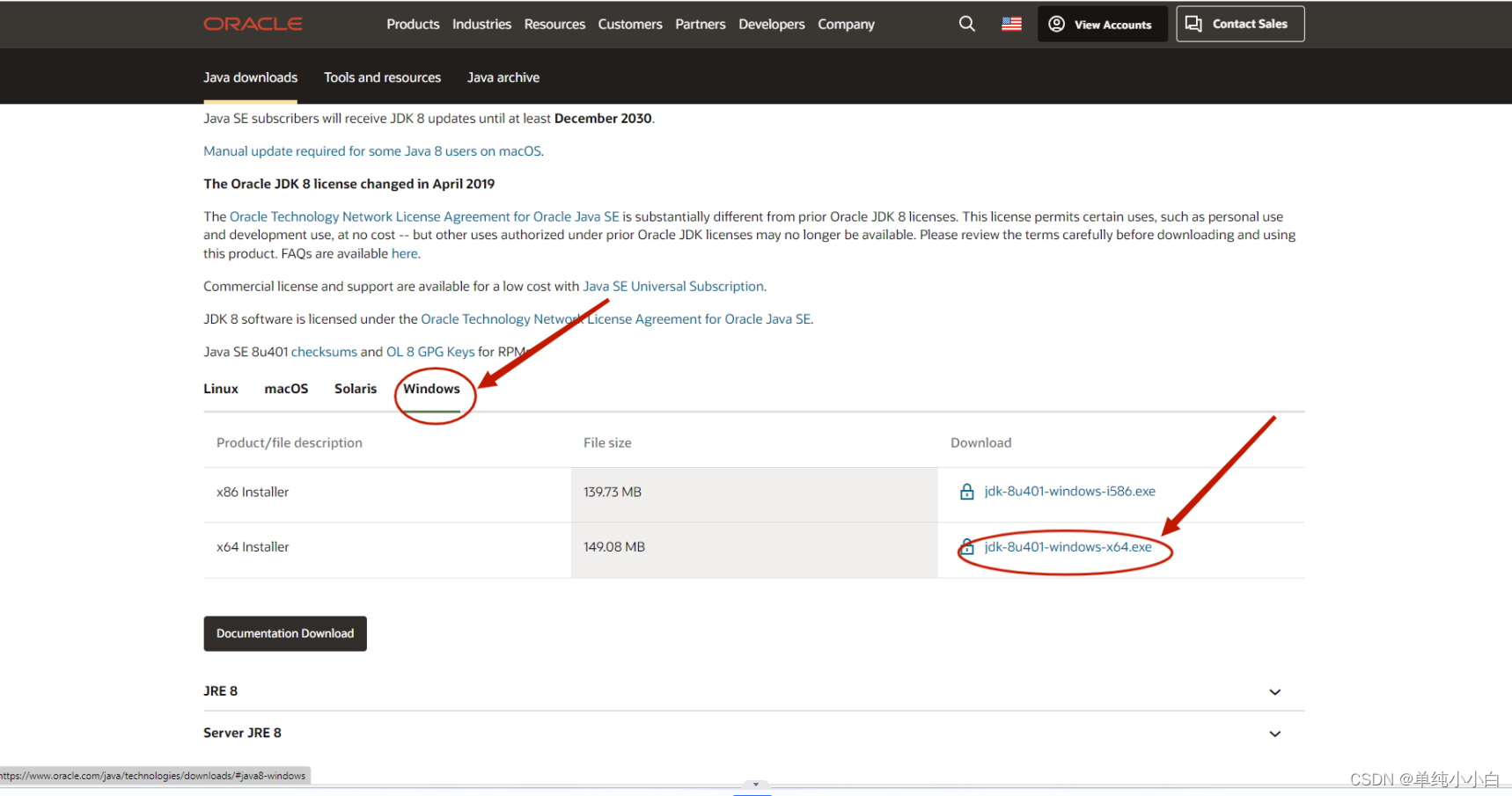Image resolution: width=1512 pixels, height=796 pixels.
Task: Click the small arrow handle at bottom center
Action: point(755,785)
